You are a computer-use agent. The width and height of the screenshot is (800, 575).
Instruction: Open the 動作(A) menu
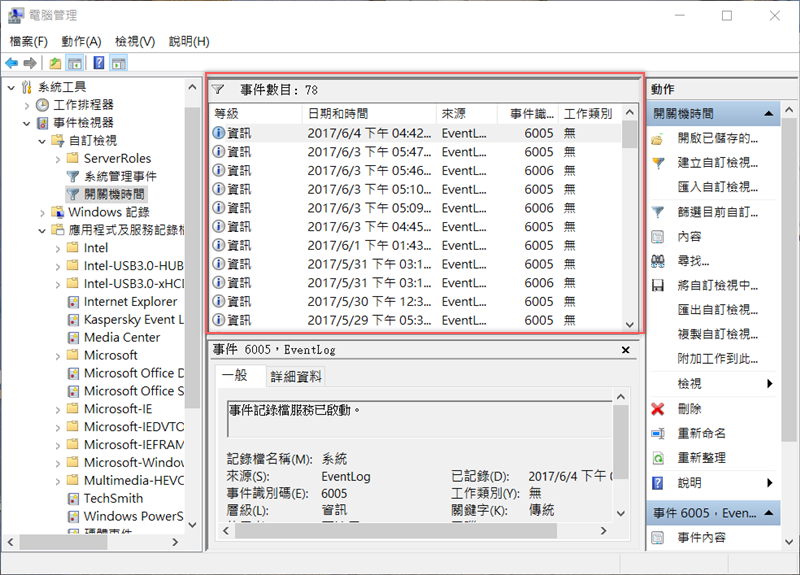click(x=81, y=41)
